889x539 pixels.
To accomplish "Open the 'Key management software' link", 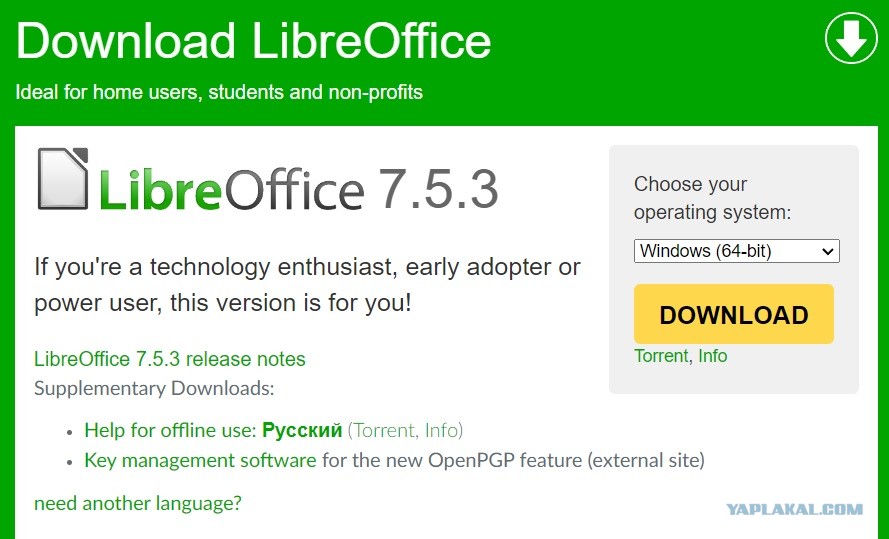I will 200,460.
